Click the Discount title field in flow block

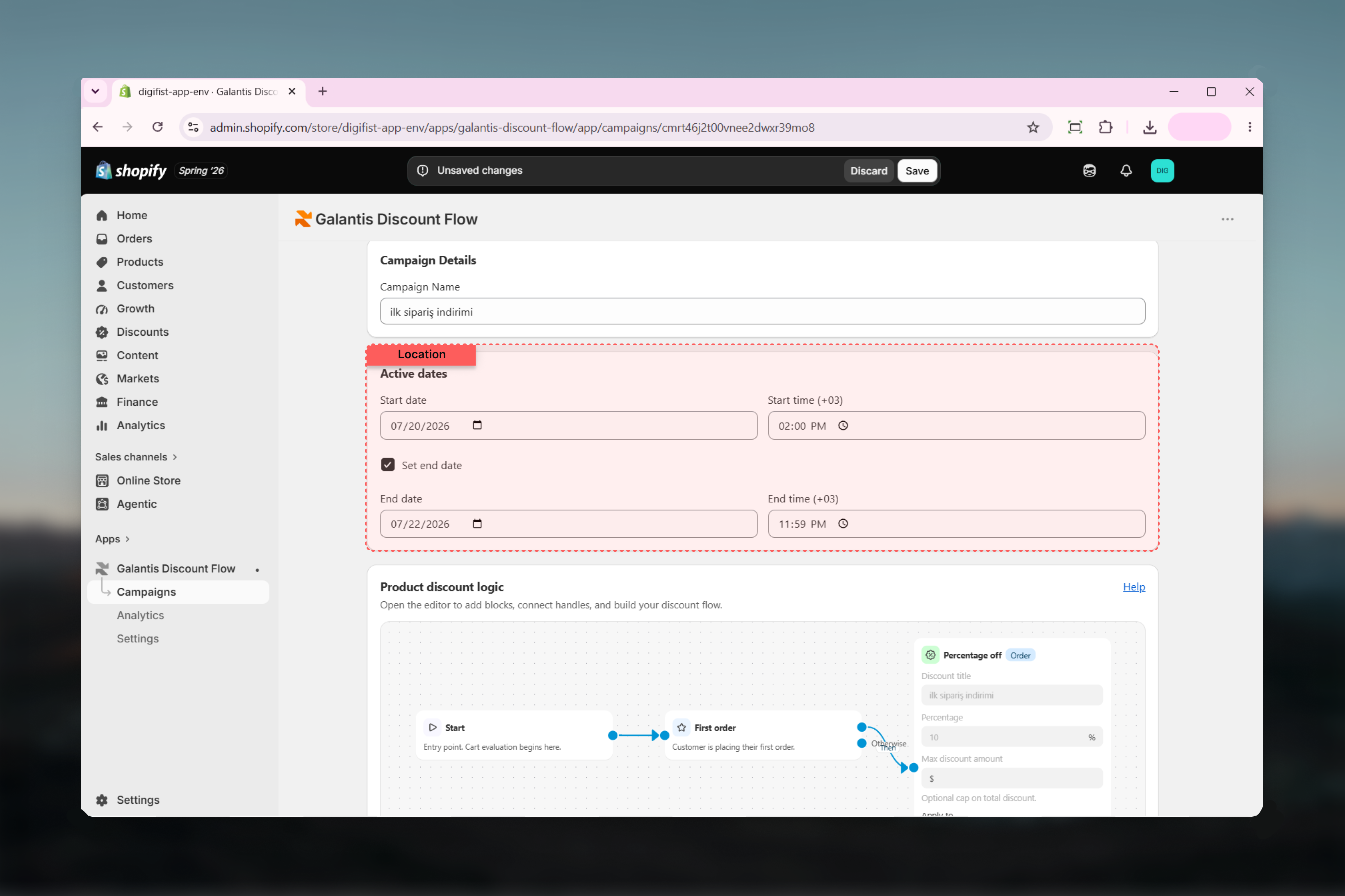(1012, 696)
